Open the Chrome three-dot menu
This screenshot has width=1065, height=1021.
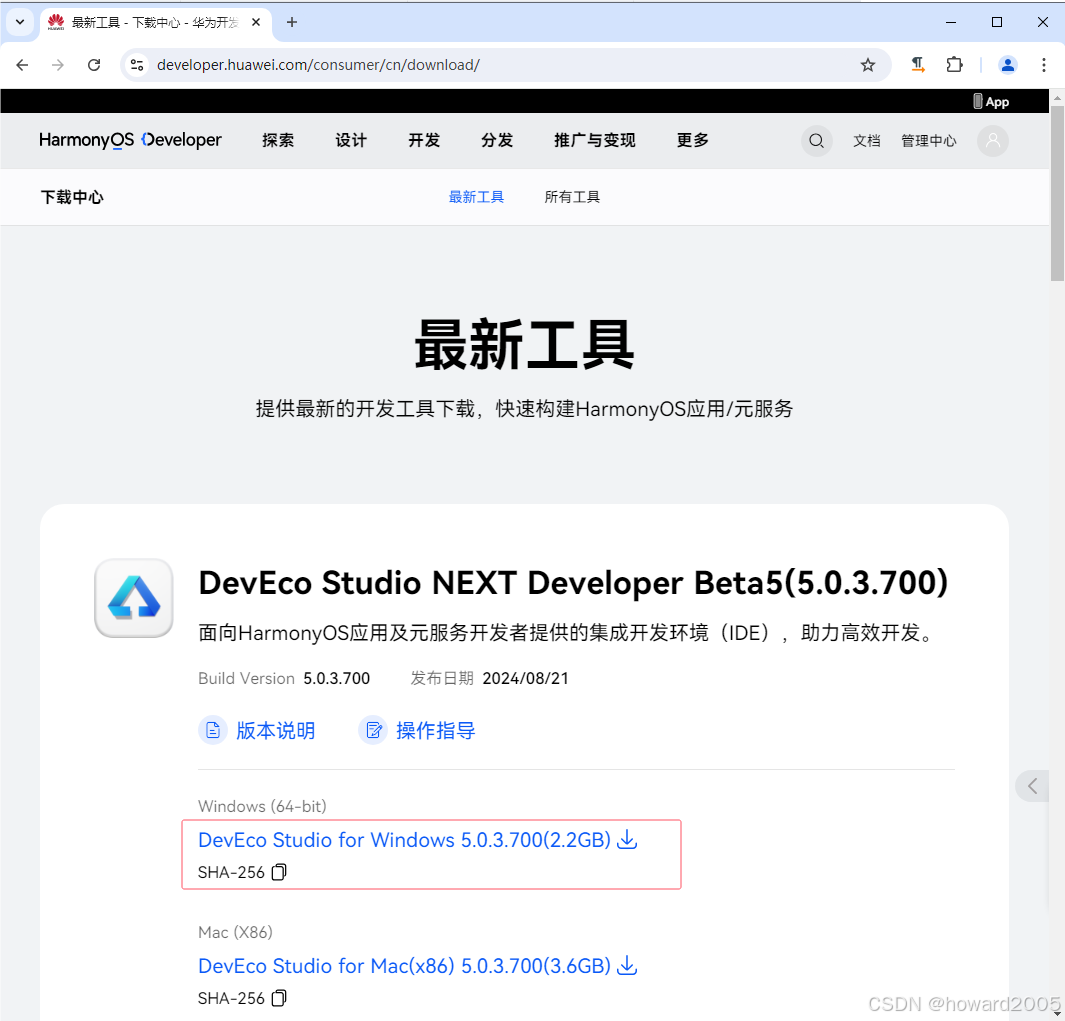1043,65
